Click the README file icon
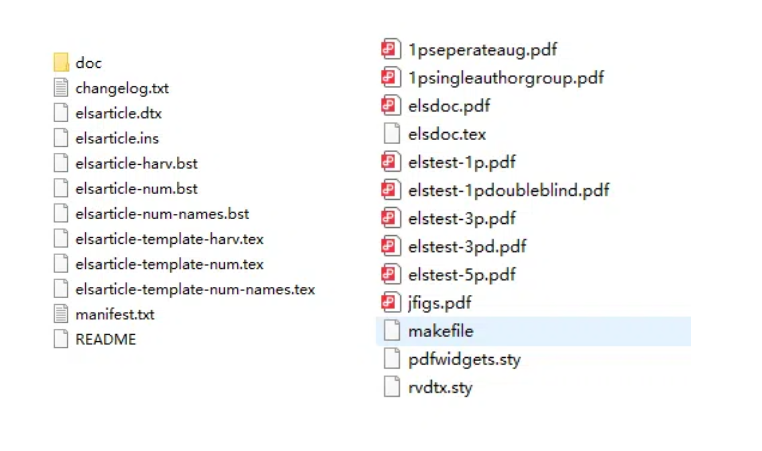 pos(61,339)
